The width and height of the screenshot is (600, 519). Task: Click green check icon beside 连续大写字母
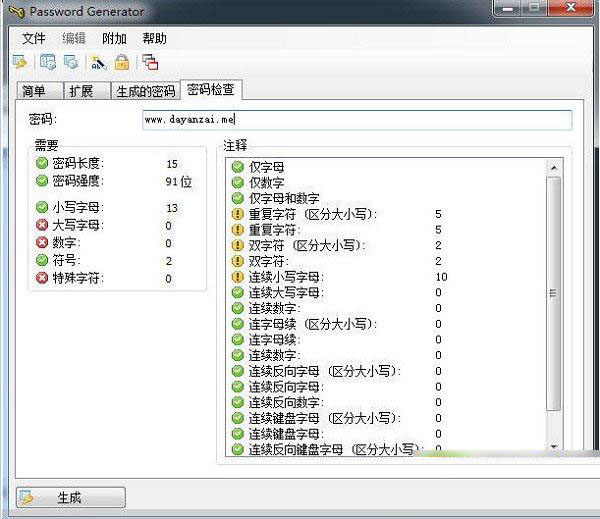point(238,292)
